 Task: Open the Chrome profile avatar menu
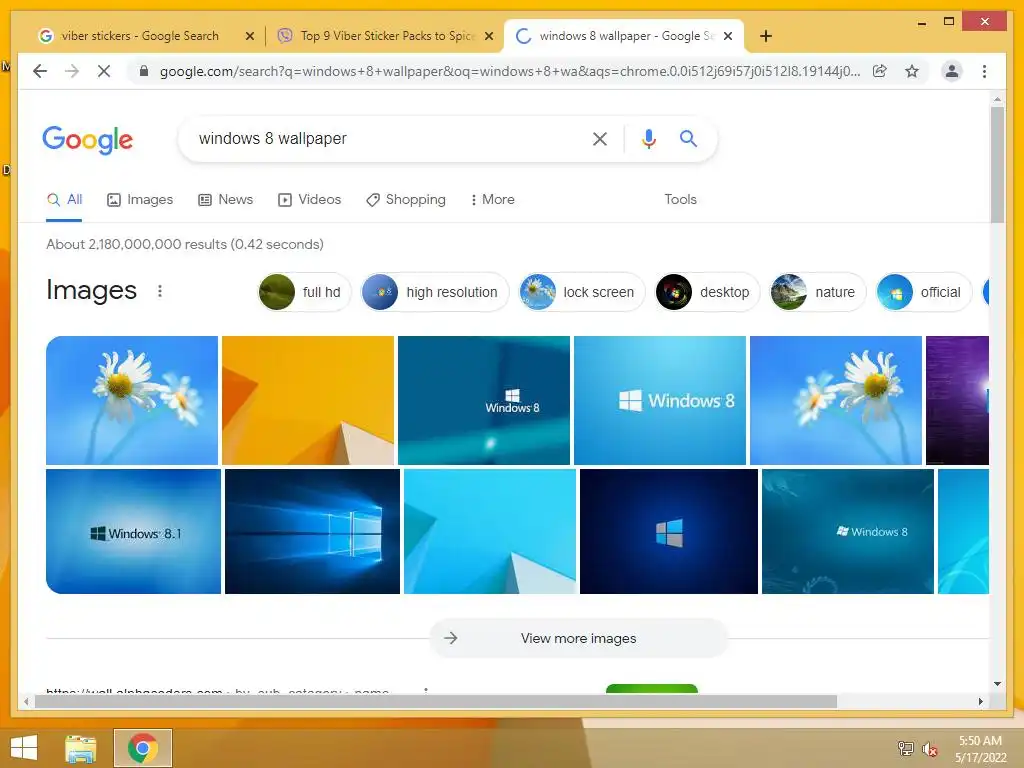pyautogui.click(x=952, y=71)
